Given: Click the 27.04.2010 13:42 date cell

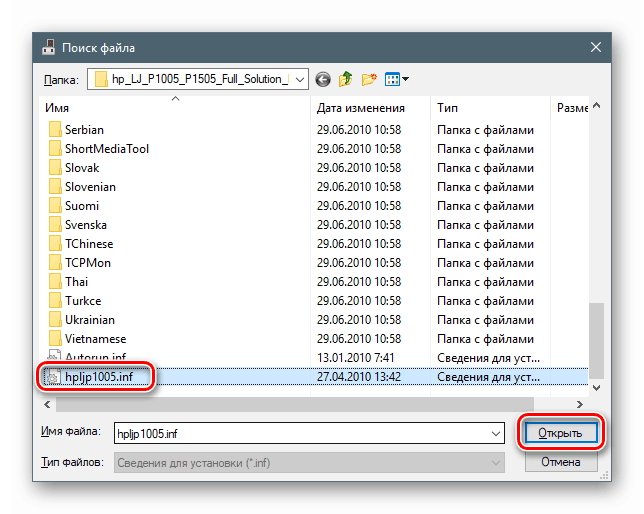Looking at the screenshot, I should coord(359,377).
